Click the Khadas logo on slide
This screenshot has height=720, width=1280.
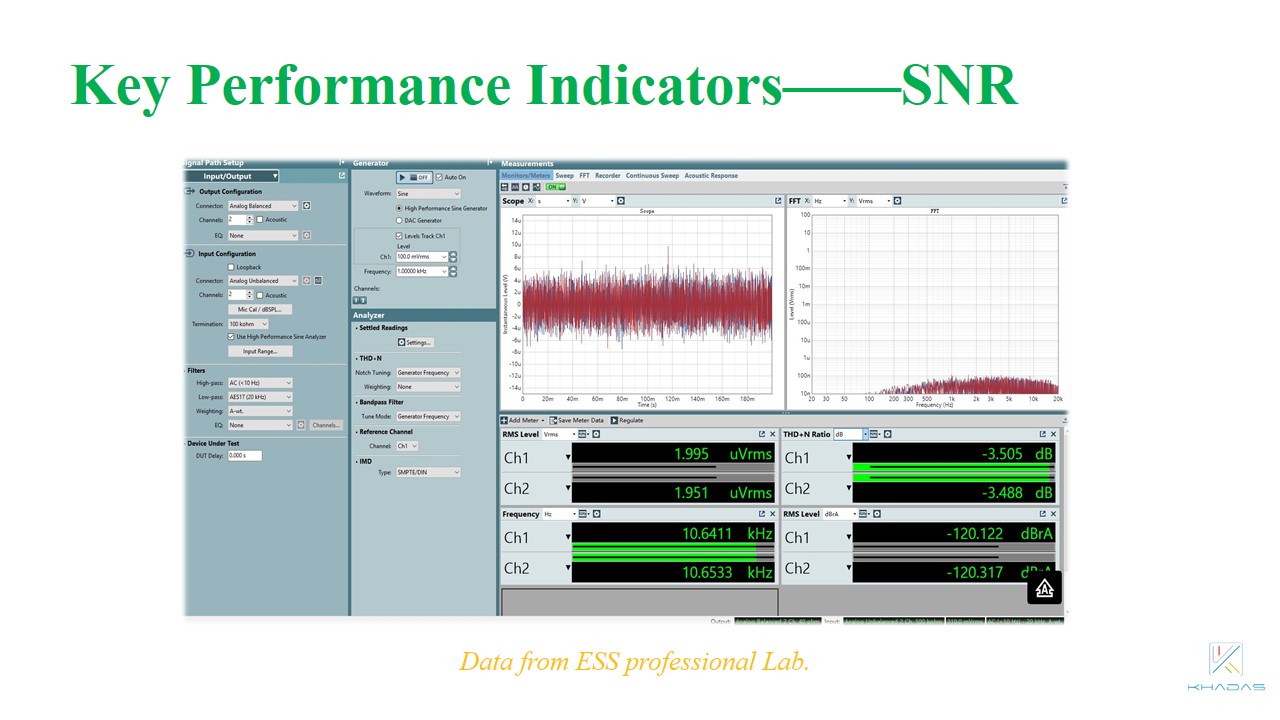point(1226,666)
